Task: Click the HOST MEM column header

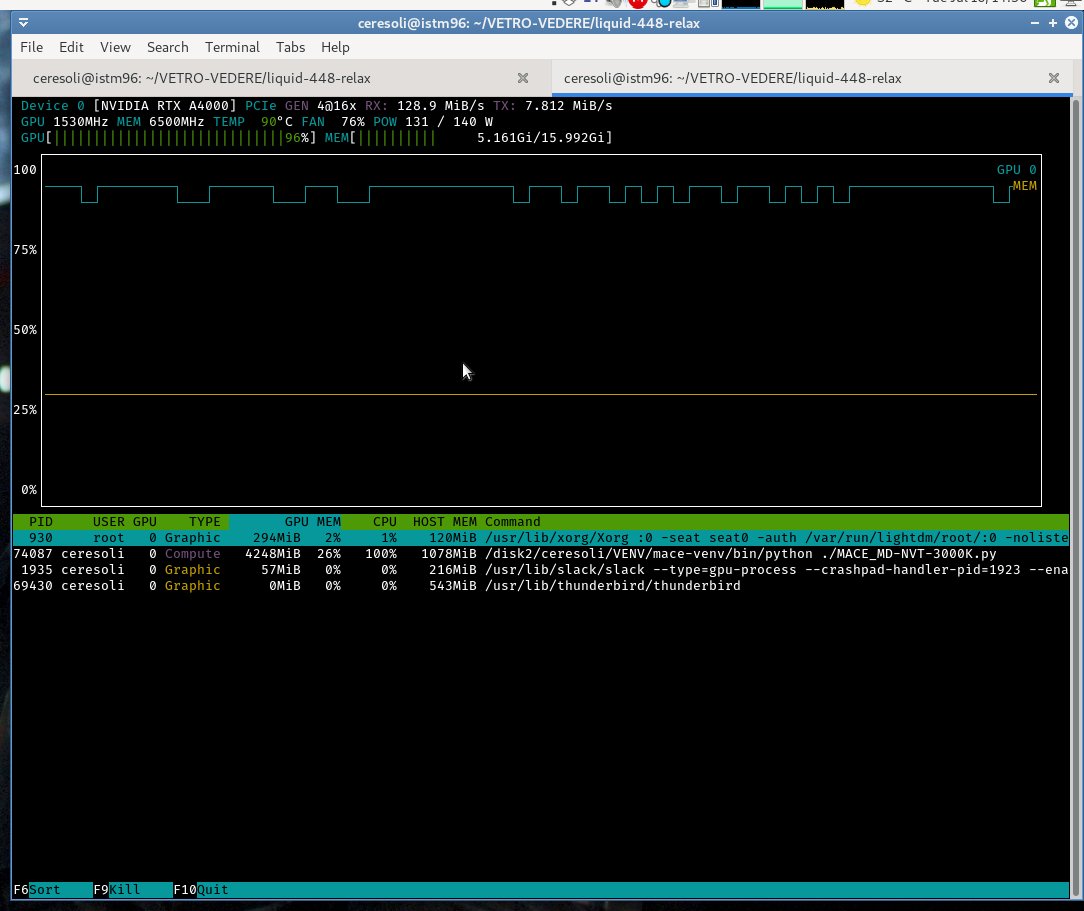Action: point(445,522)
